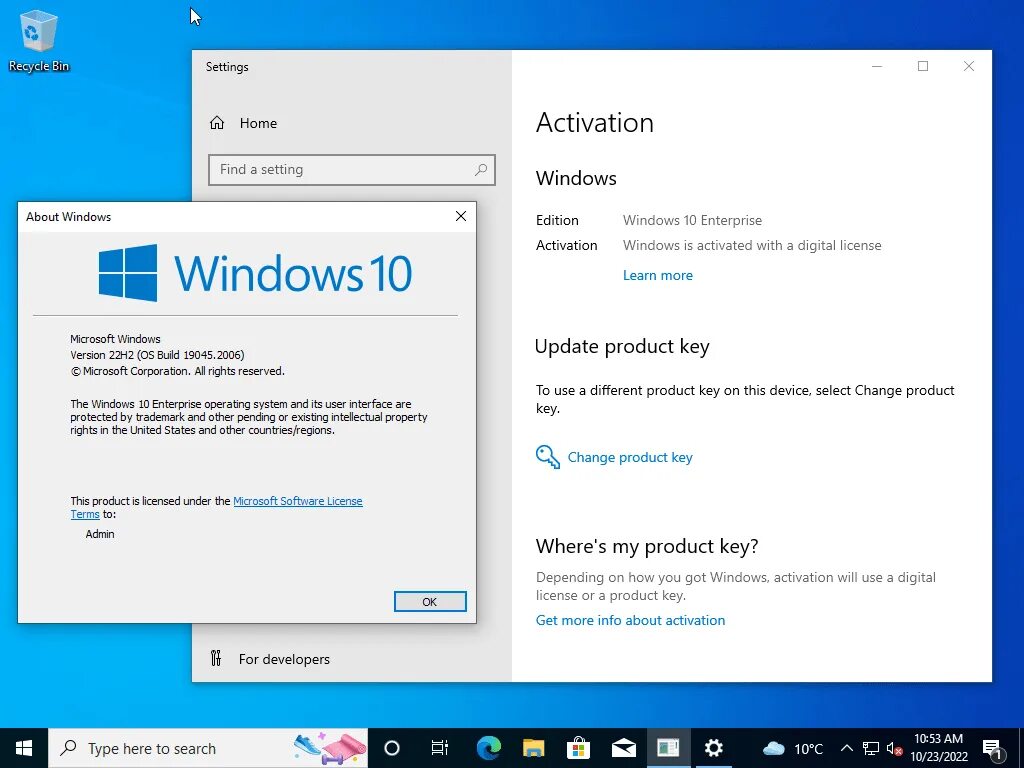Click the About Windows dialog title
The image size is (1024, 768).
click(69, 217)
